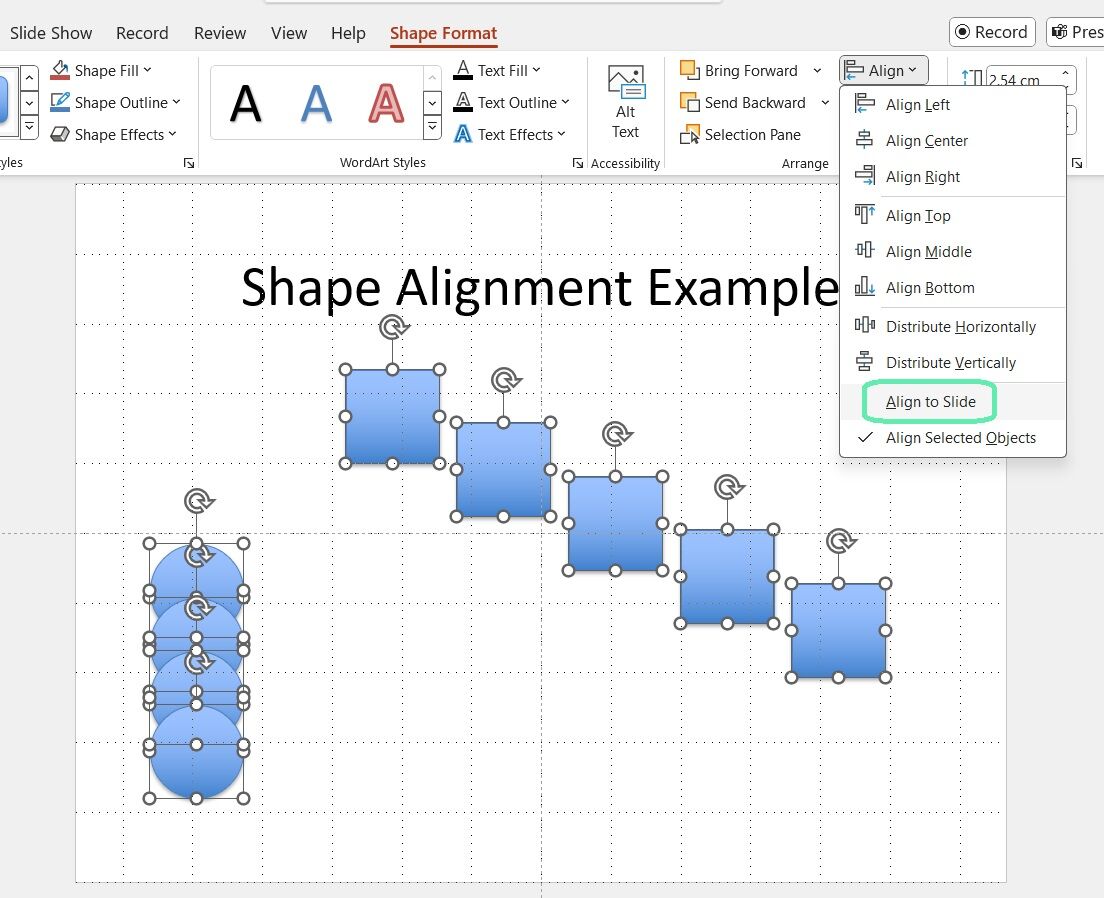Choose Align Left
The image size is (1104, 898).
tap(953, 104)
